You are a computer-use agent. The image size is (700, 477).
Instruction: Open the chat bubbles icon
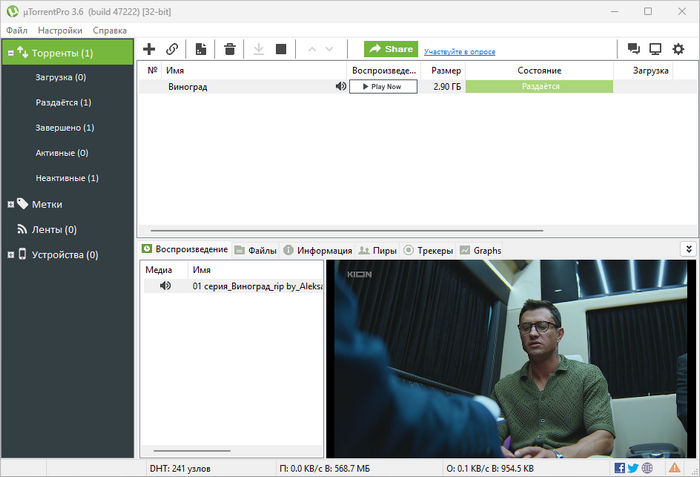click(x=633, y=49)
